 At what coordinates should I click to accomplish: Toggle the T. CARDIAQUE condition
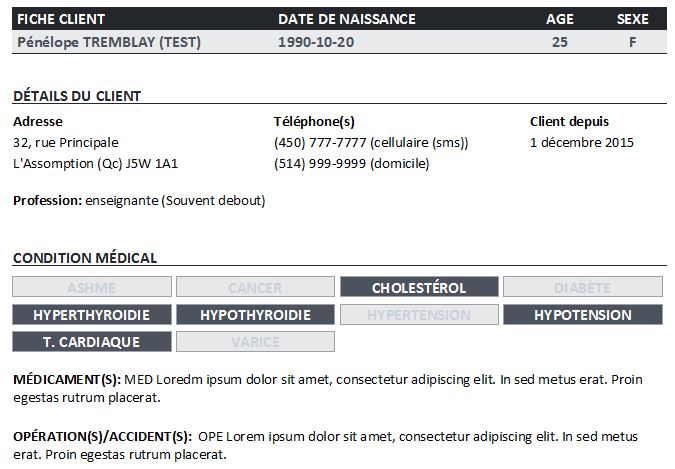[x=91, y=342]
